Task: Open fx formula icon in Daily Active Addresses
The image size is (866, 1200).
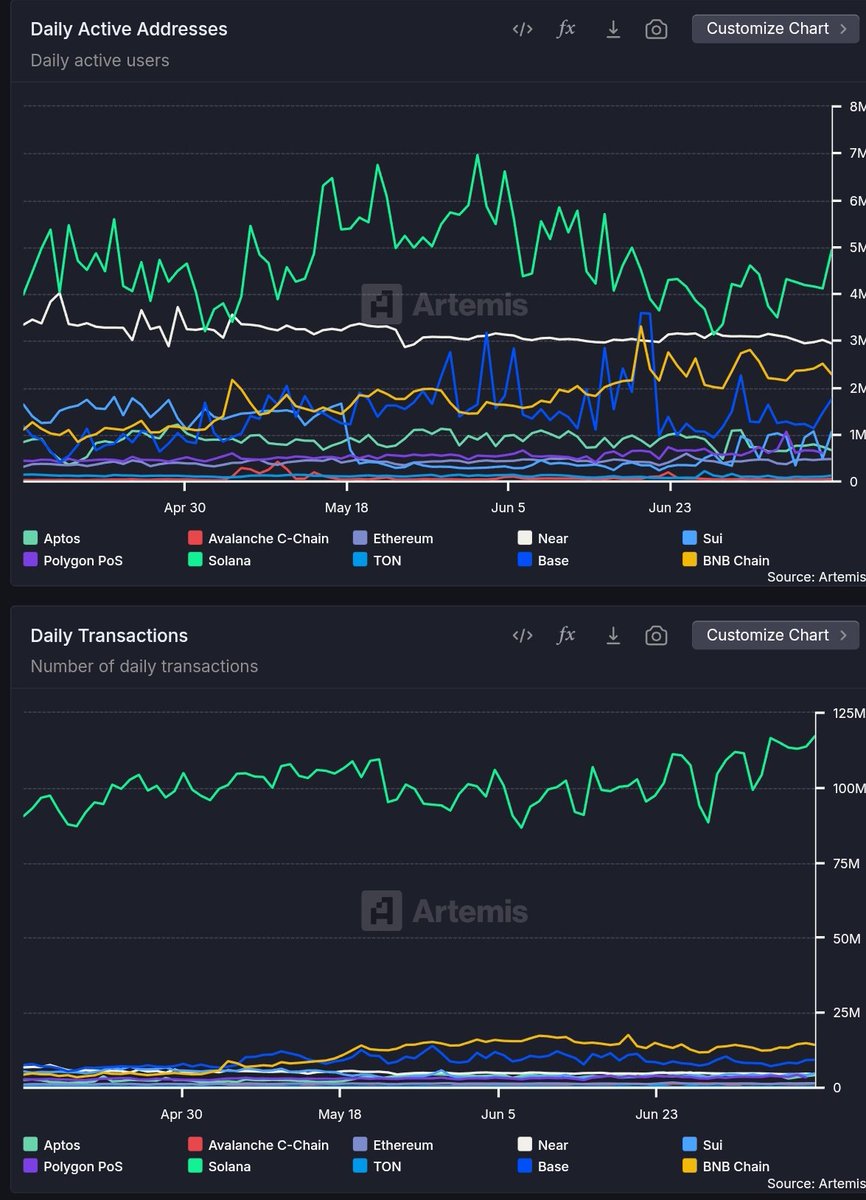Action: click(x=566, y=29)
